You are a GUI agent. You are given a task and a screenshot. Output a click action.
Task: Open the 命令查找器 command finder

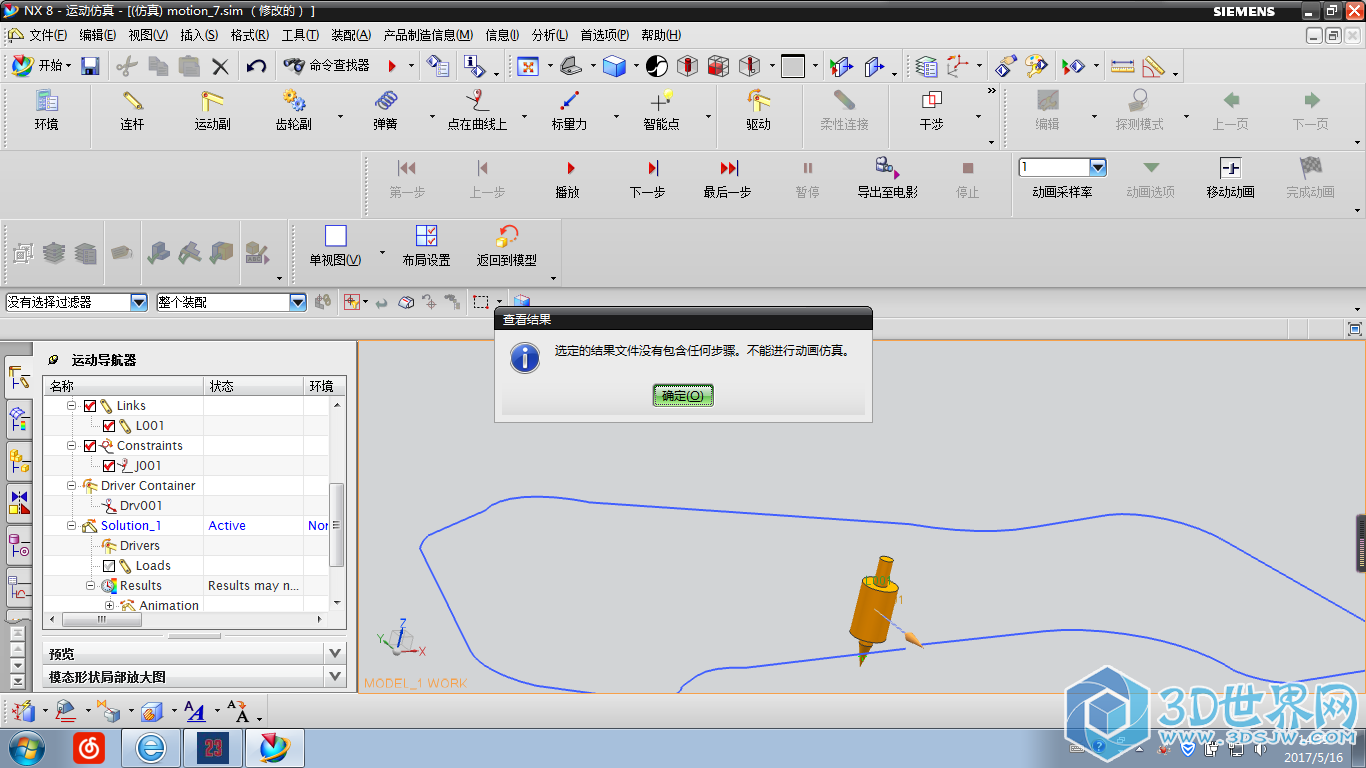(327, 66)
